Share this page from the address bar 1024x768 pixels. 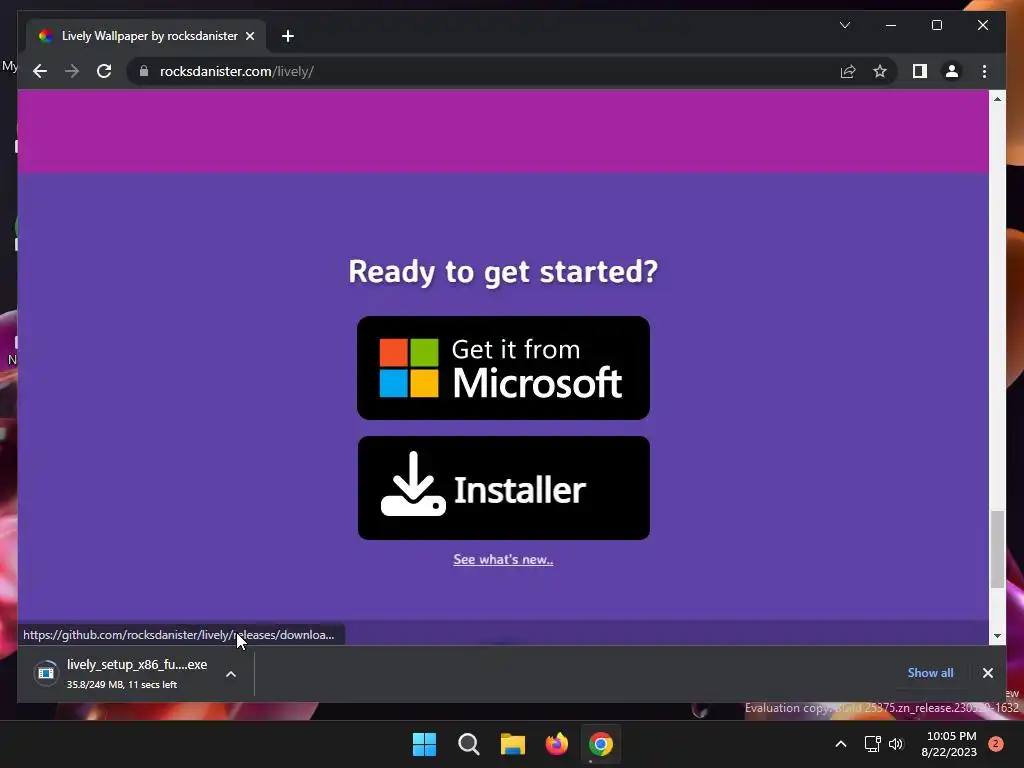pos(848,71)
